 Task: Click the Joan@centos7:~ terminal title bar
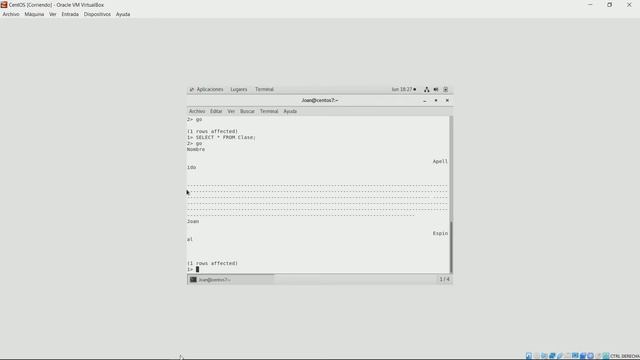(320, 100)
